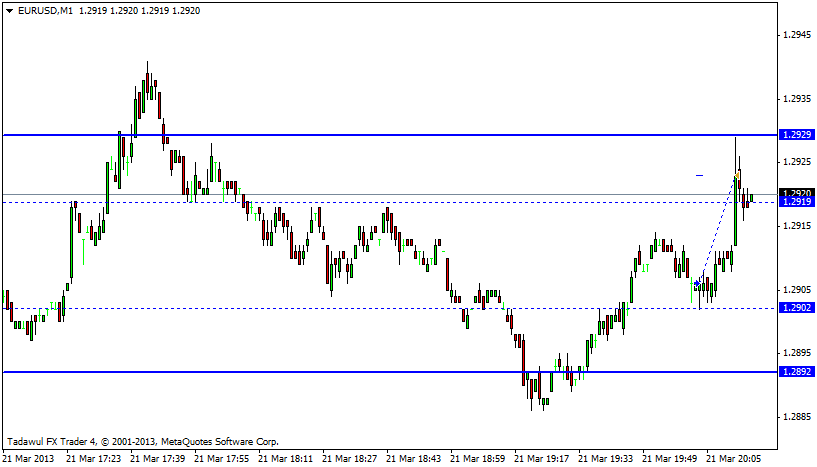817x467 pixels.
Task: Click the 1.2892 blue price label
Action: pyautogui.click(x=797, y=372)
